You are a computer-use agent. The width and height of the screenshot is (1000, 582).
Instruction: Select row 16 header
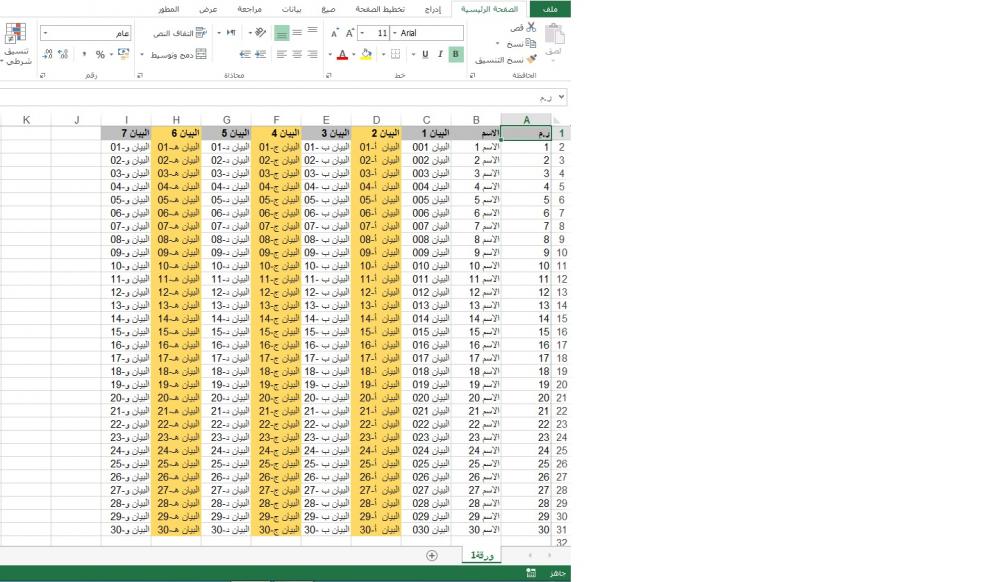561,331
